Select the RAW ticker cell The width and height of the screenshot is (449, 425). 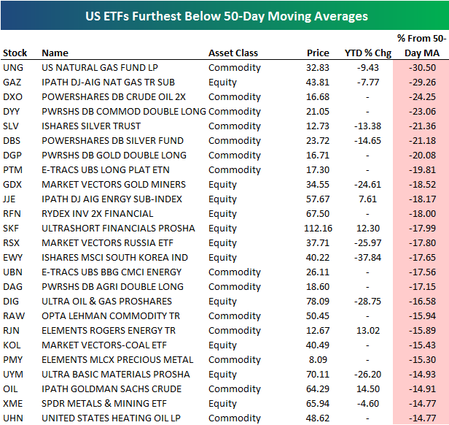pos(14,316)
